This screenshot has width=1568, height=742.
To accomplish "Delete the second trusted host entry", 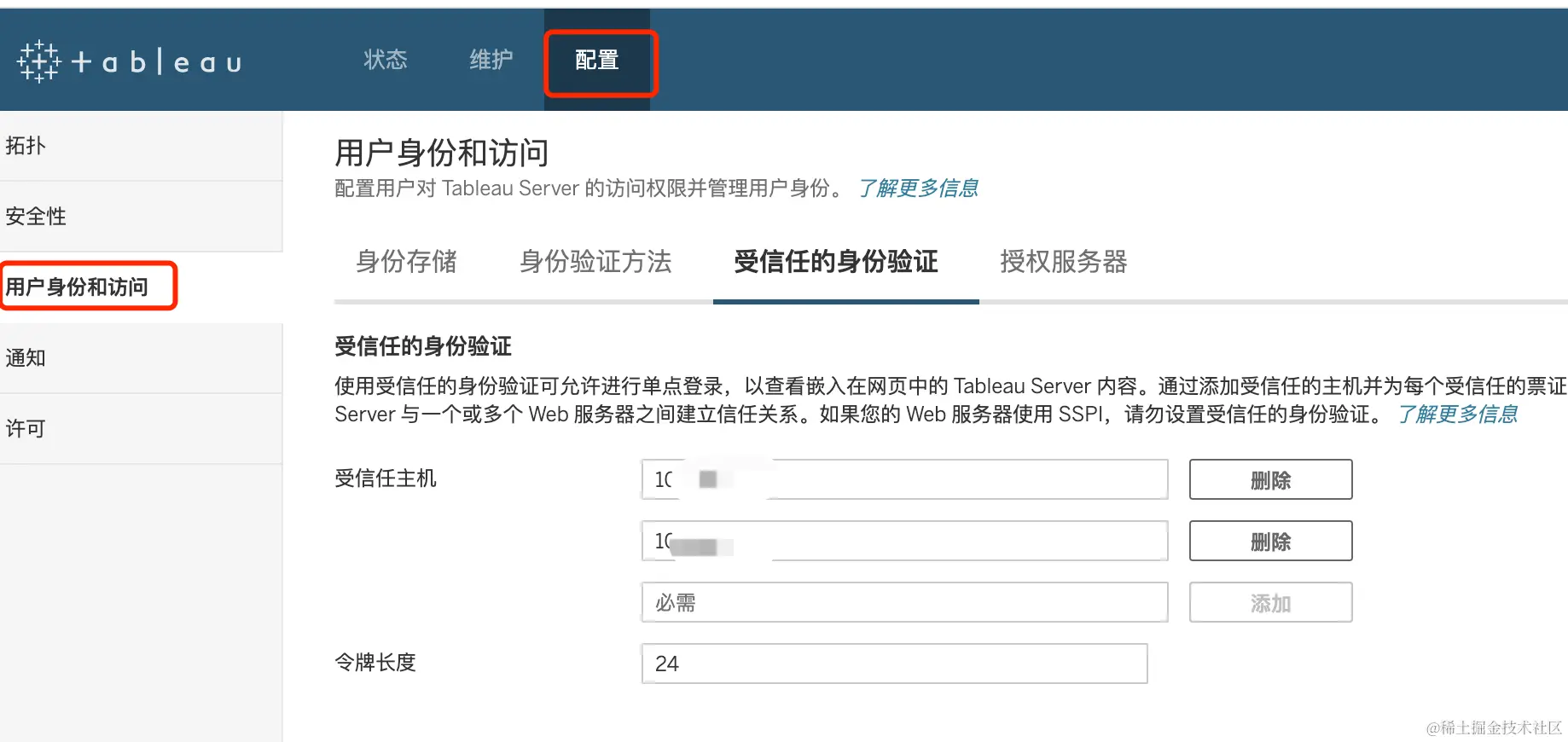I will pos(1271,541).
